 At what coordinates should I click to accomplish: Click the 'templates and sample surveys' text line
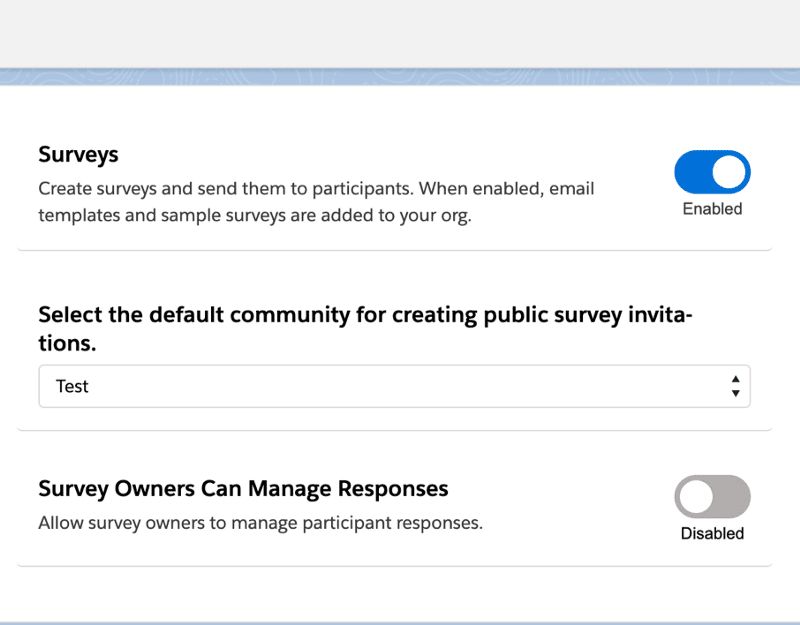pos(255,215)
